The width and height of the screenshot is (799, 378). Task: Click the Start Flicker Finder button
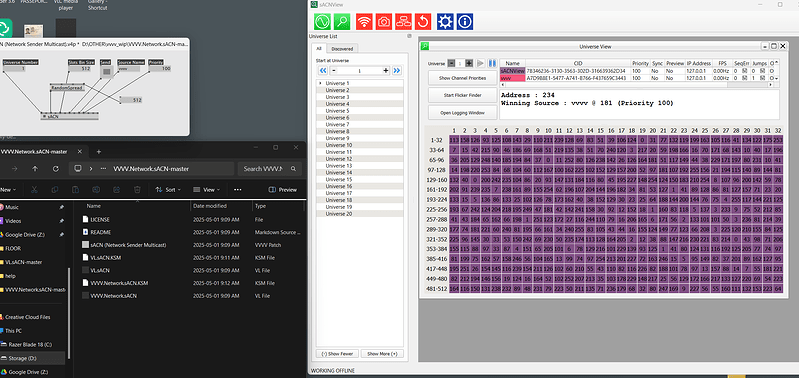pos(461,95)
